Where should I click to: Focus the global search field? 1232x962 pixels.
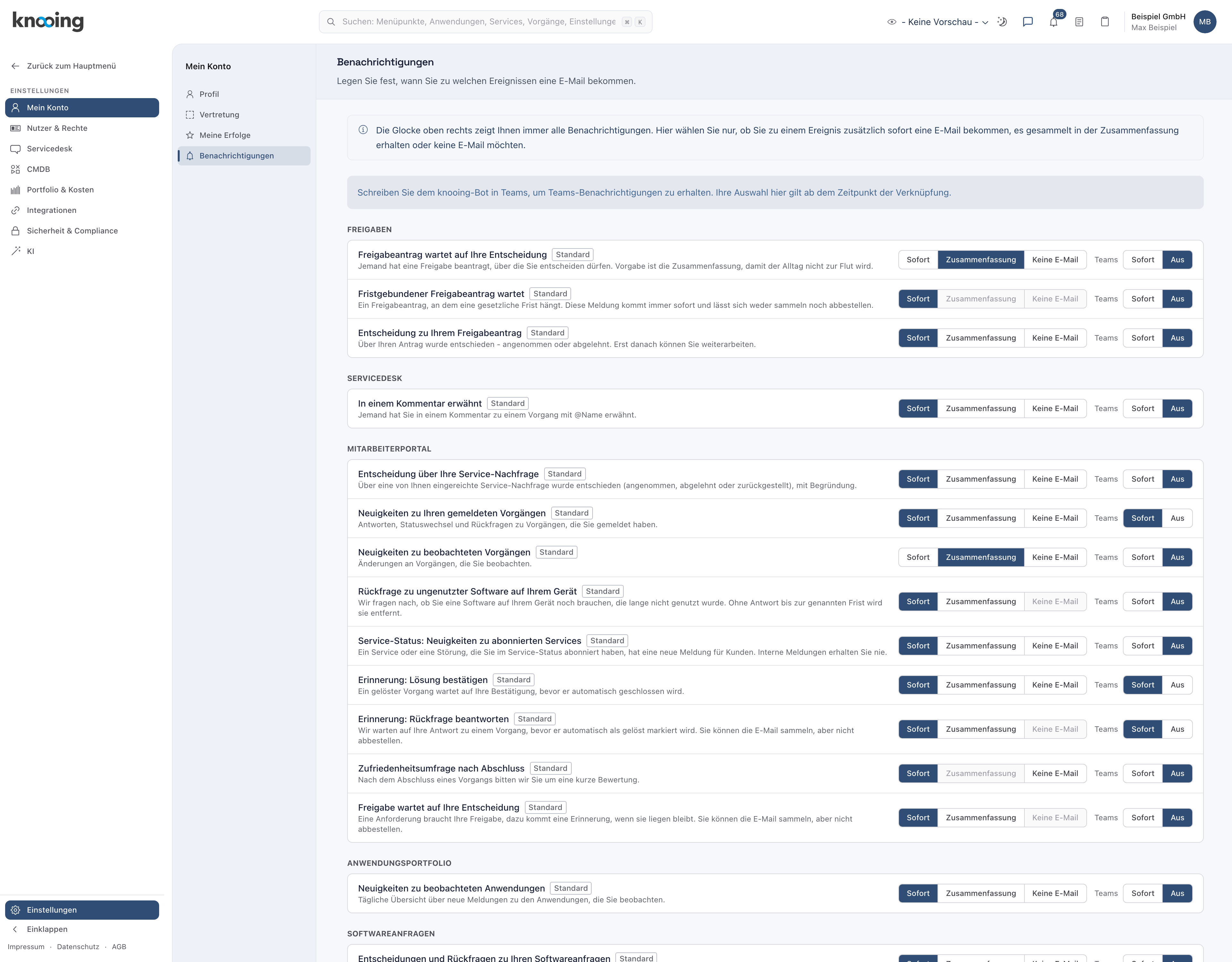[x=485, y=22]
